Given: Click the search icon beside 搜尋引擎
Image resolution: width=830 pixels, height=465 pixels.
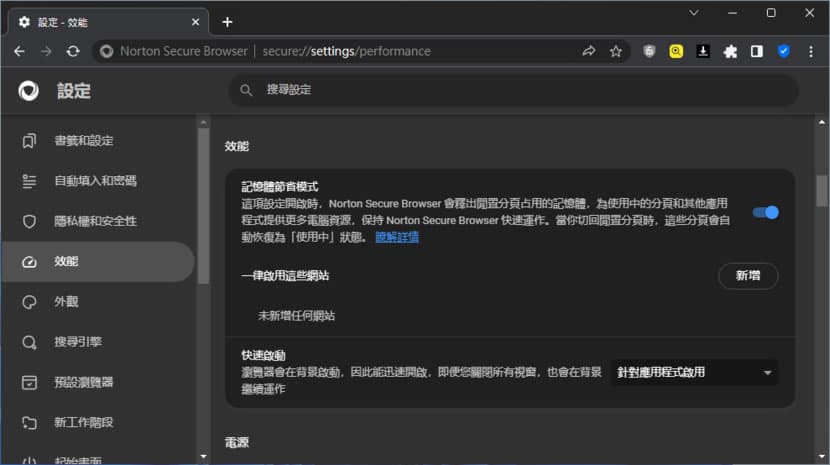Looking at the screenshot, I should (x=29, y=342).
